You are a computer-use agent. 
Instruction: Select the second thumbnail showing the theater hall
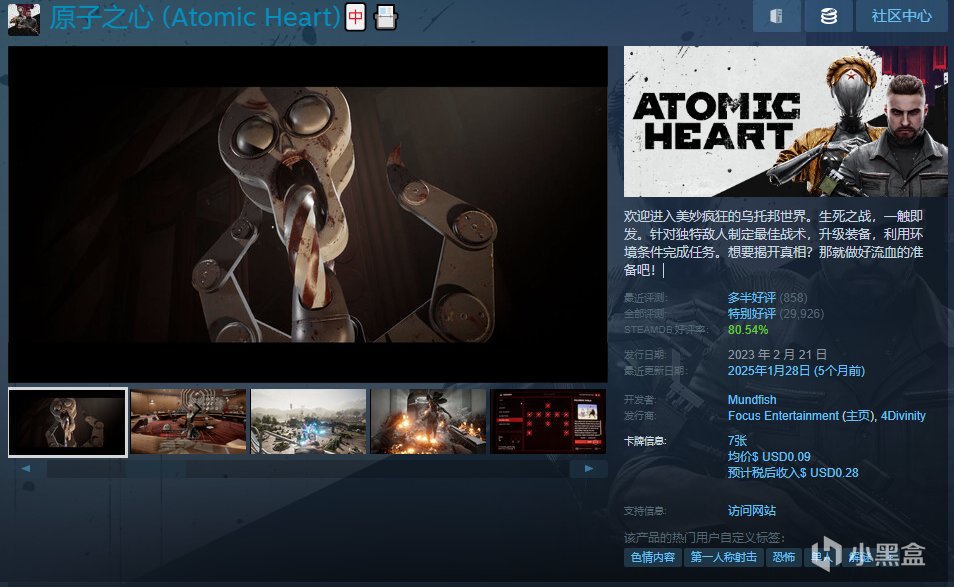(x=189, y=422)
